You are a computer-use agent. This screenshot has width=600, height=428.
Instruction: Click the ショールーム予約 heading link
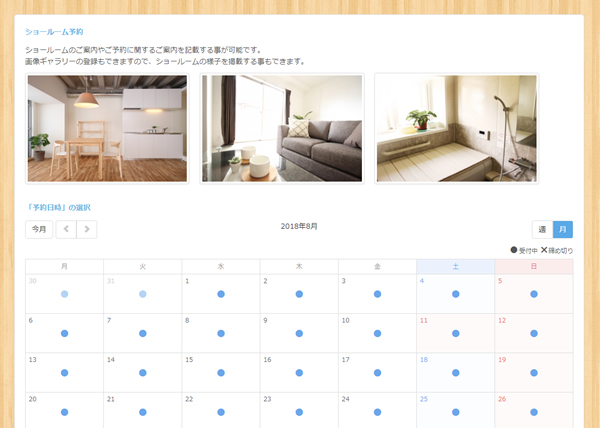pos(54,31)
